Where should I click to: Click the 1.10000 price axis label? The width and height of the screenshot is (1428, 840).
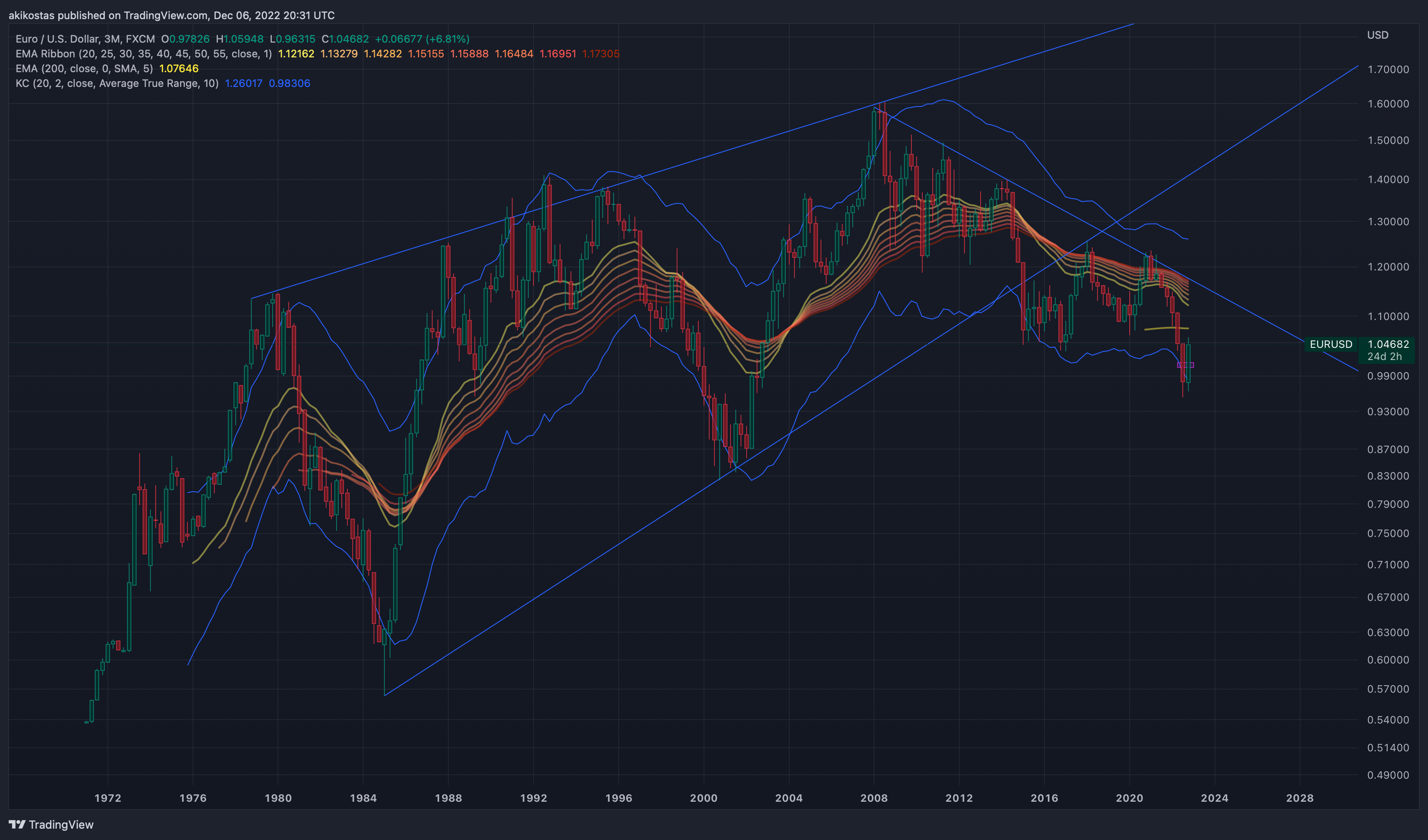click(x=1388, y=316)
